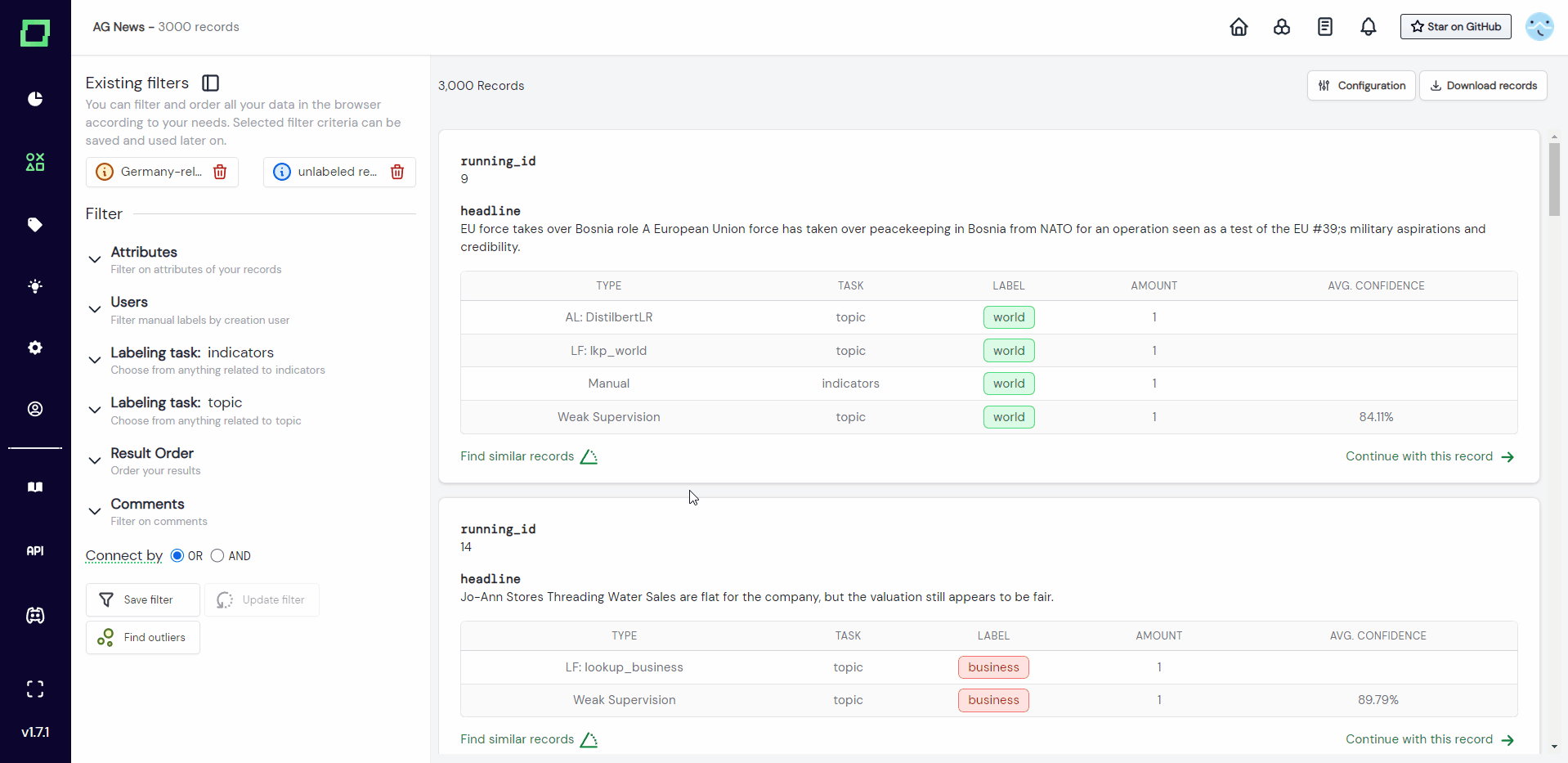Viewport: 1568px width, 763px height.
Task: Open the users group icon in header
Action: coord(1282,27)
